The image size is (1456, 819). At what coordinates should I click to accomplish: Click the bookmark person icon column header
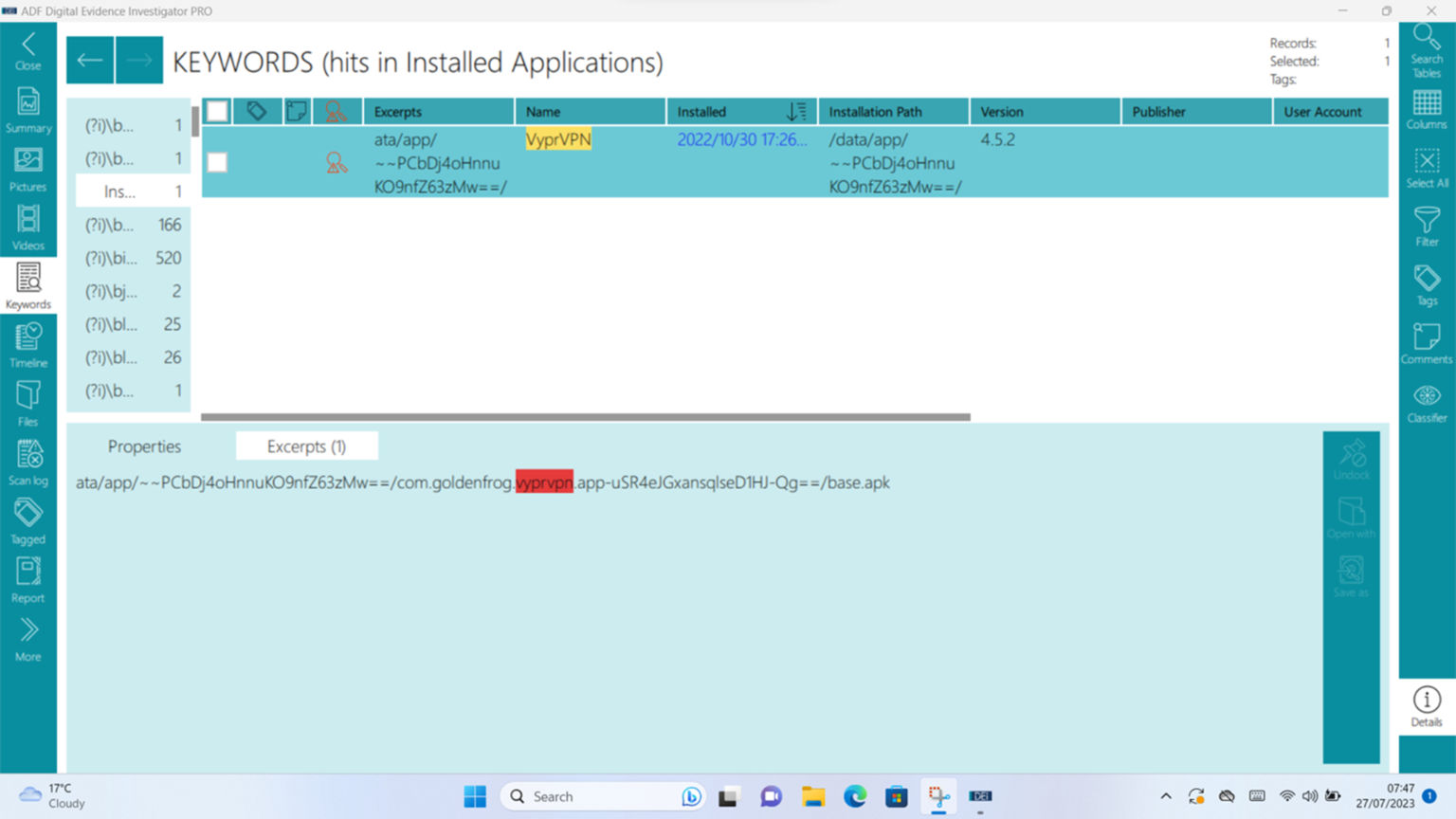336,111
